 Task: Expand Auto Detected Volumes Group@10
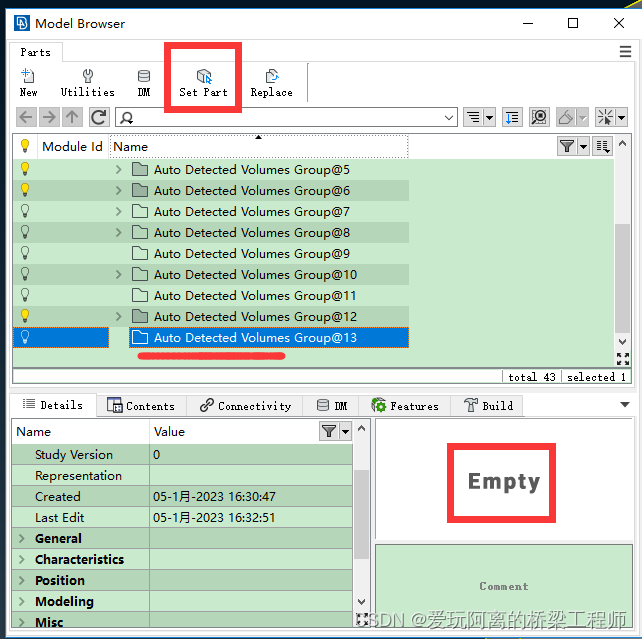(119, 274)
